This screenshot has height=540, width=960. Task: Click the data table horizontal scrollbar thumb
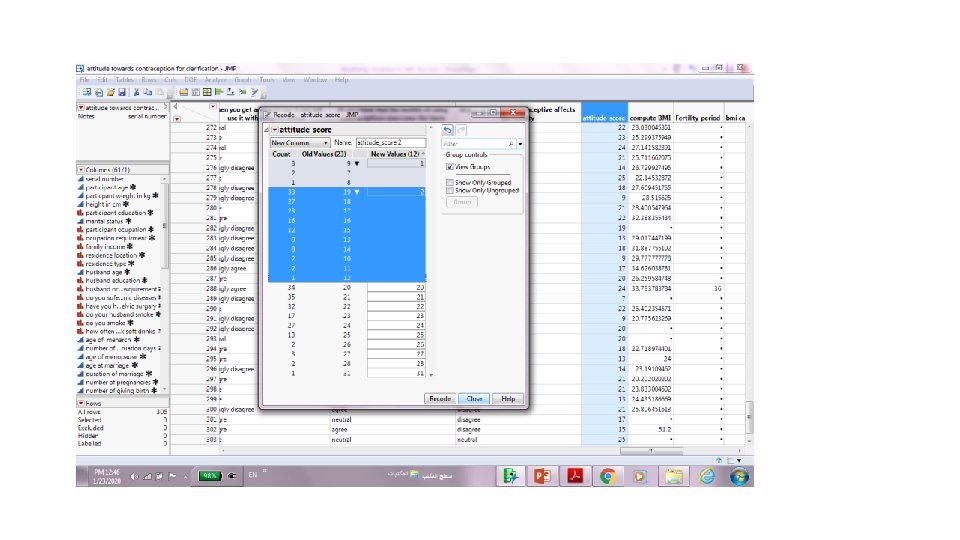click(x=651, y=451)
